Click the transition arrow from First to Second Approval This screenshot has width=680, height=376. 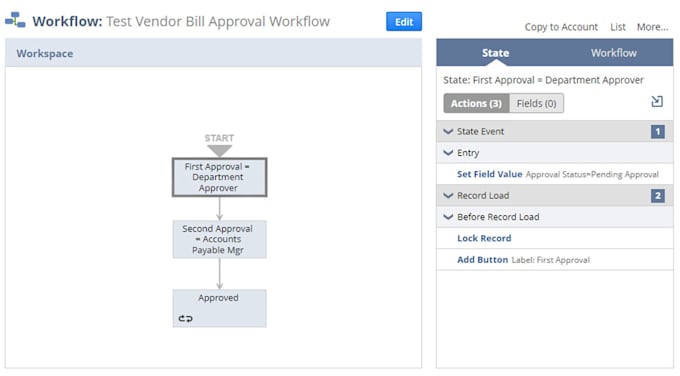[219, 209]
